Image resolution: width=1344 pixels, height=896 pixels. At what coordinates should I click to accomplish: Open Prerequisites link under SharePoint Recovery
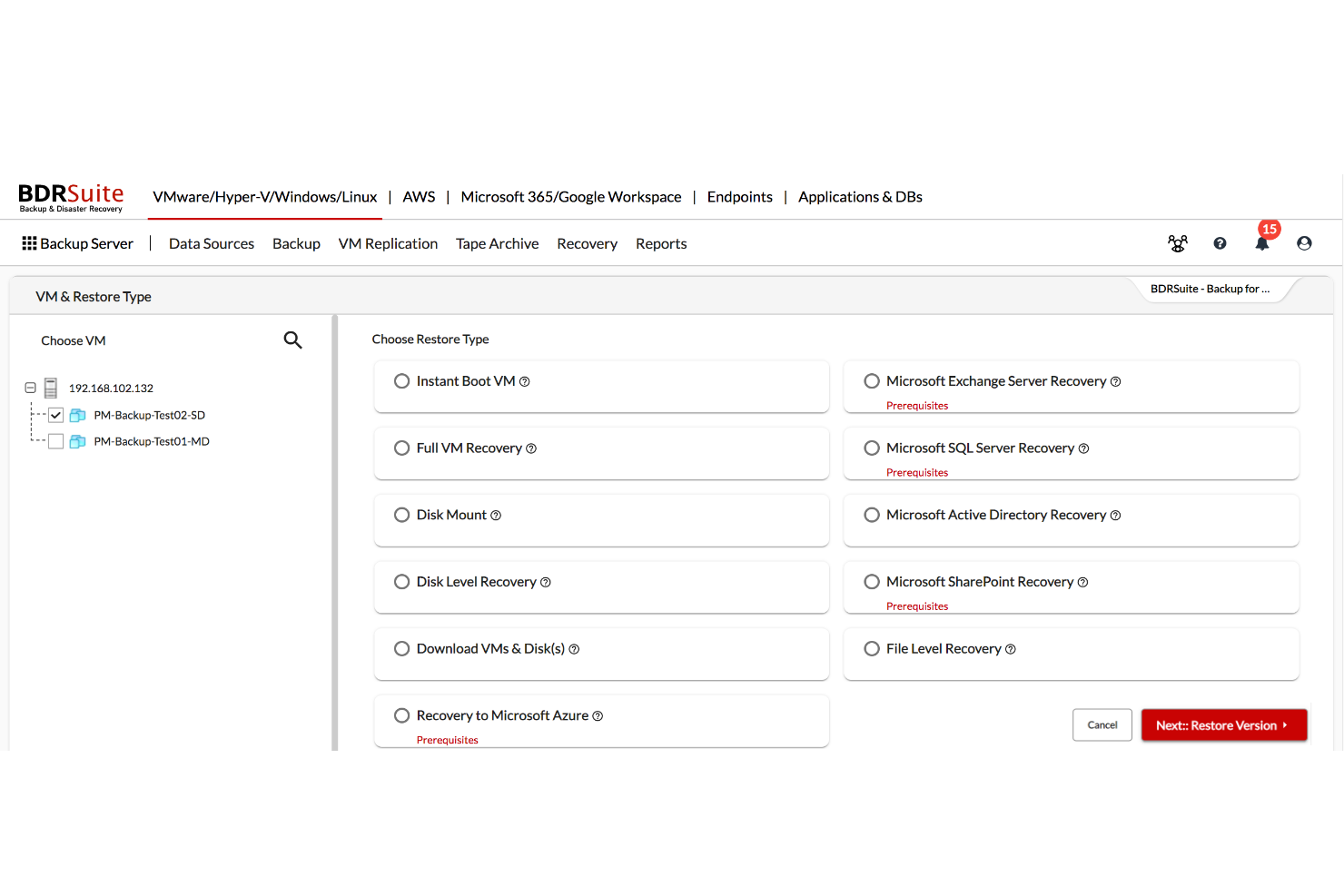click(917, 606)
